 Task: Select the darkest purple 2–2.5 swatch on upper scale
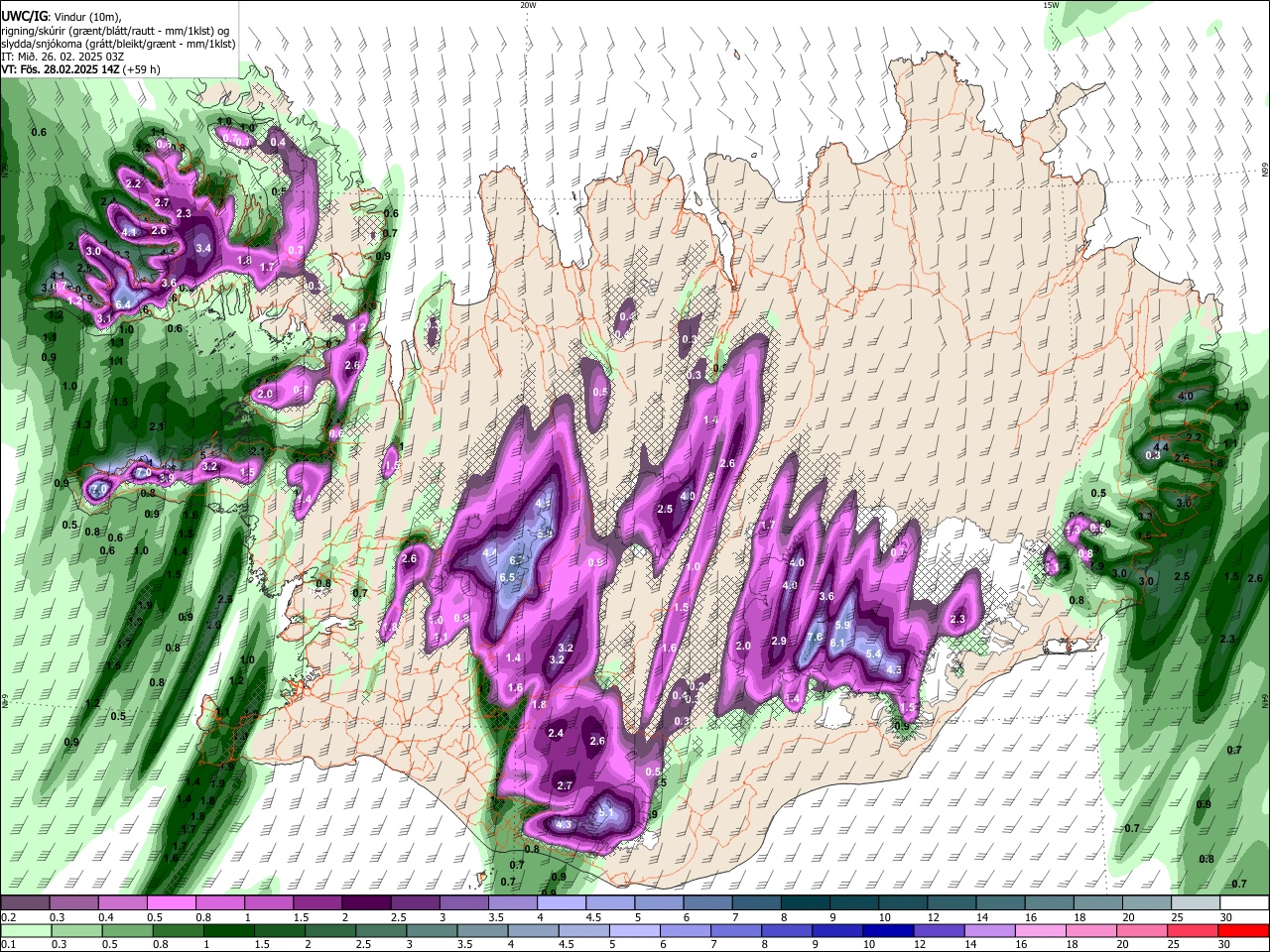pyautogui.click(x=366, y=903)
